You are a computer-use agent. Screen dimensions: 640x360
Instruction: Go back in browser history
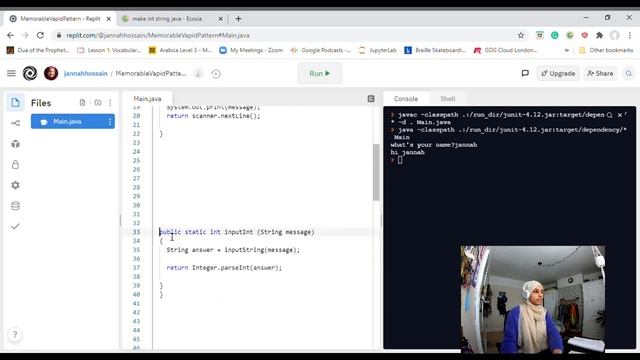click(x=10, y=36)
